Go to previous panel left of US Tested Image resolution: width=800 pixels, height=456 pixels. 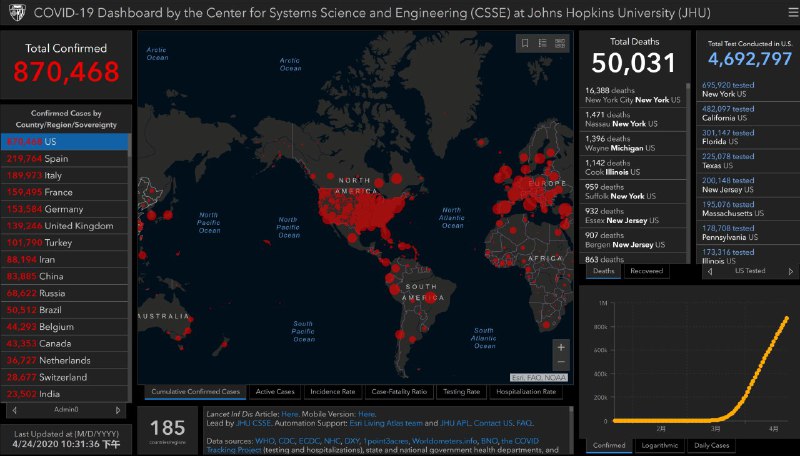tap(710, 271)
